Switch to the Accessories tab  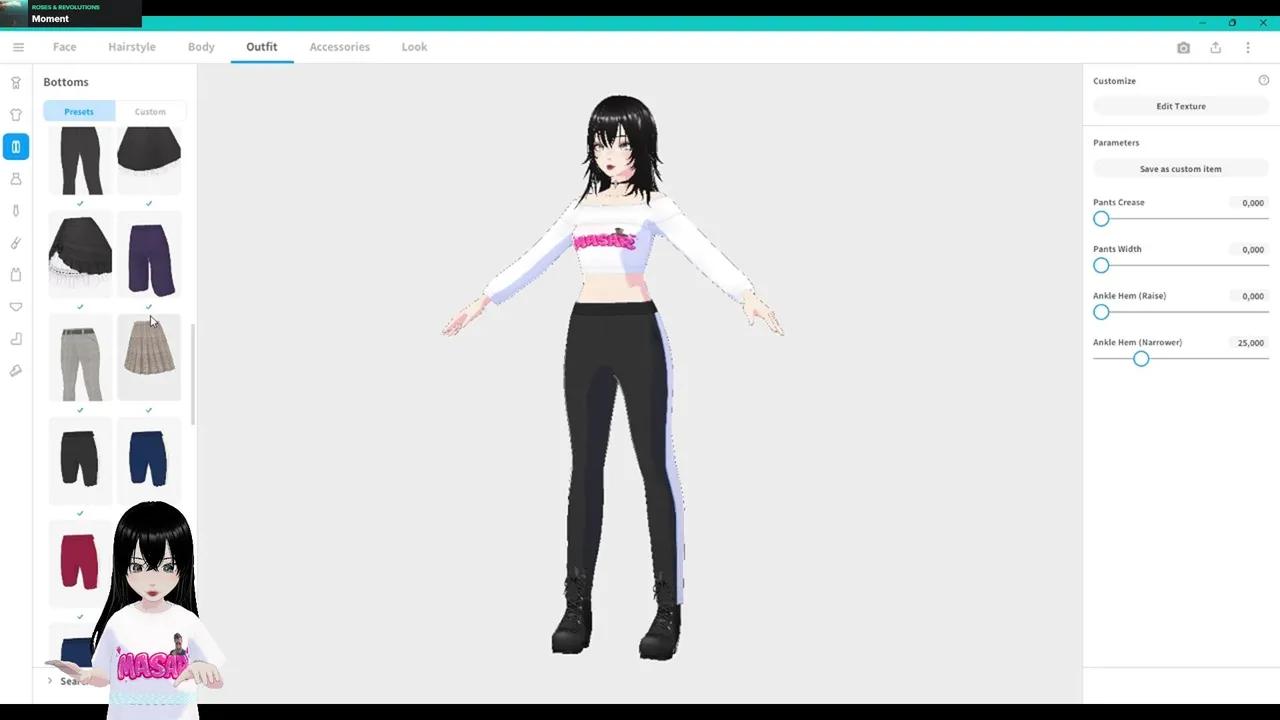[x=339, y=47]
